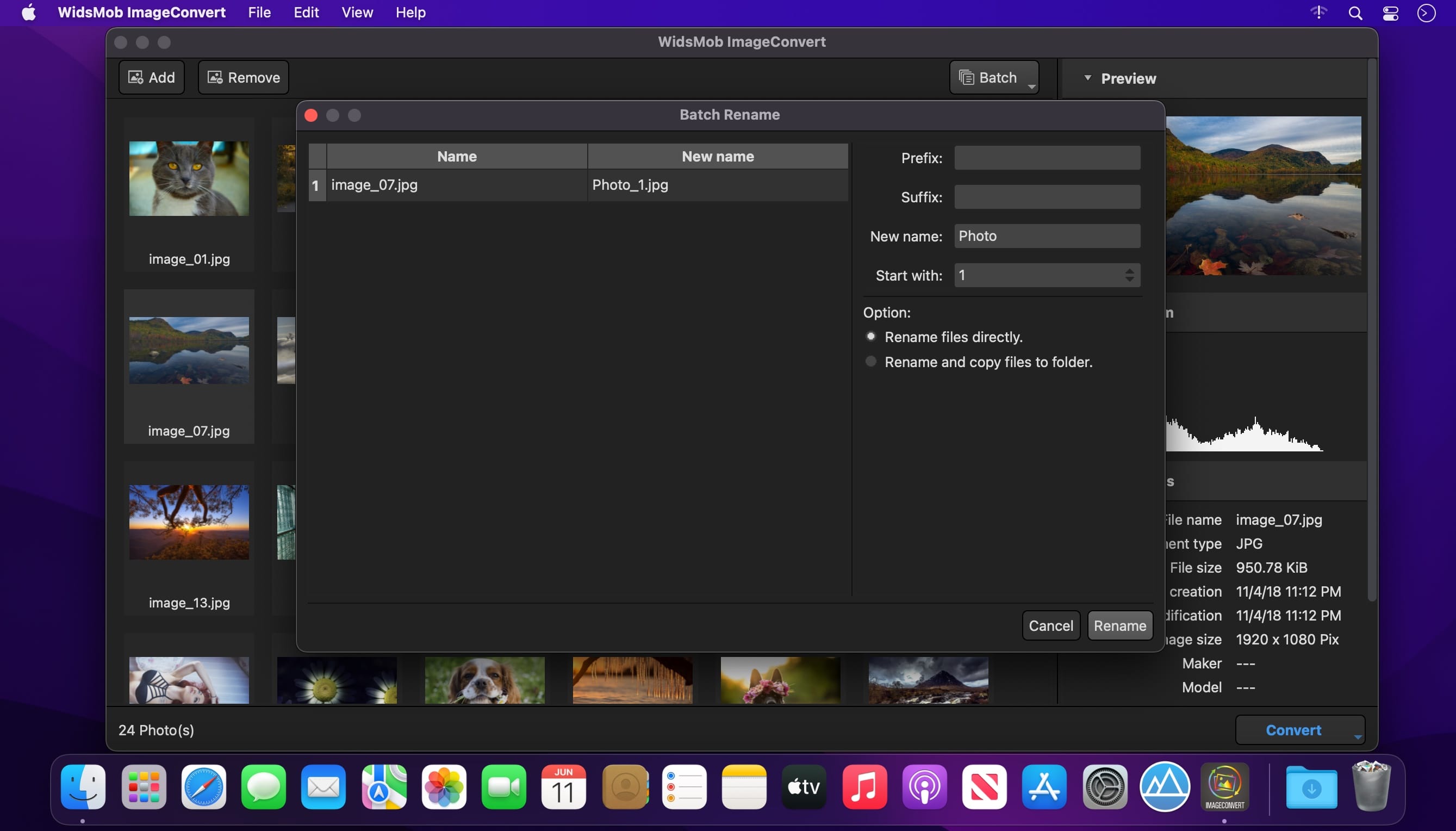The image size is (1456, 831).
Task: Launch Music app from the Dock
Action: click(864, 787)
